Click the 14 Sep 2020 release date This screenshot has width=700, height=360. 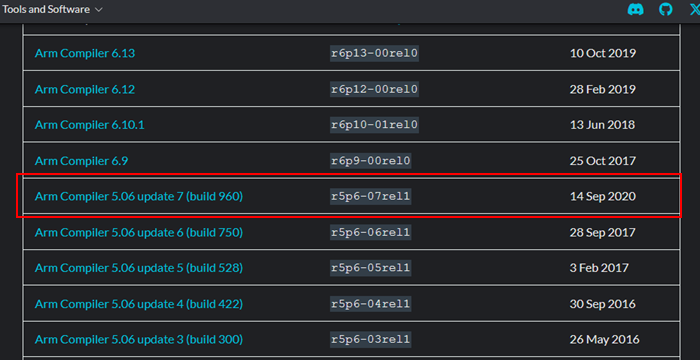pos(603,196)
